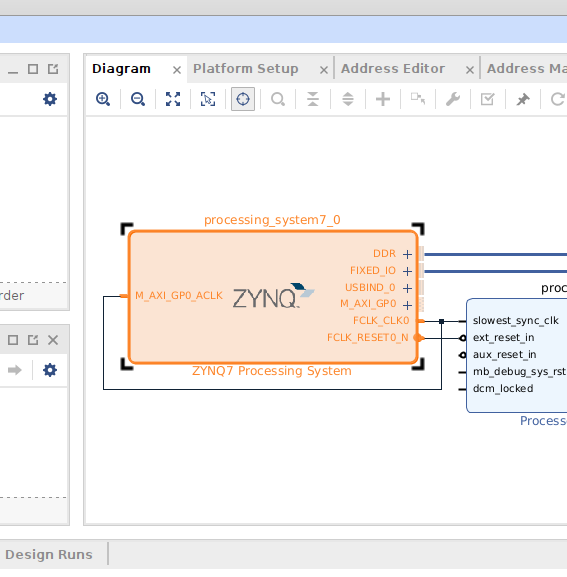Viewport: 567px width, 577px height.
Task: Click the diagram Search magnifier icon
Action: coord(278,99)
